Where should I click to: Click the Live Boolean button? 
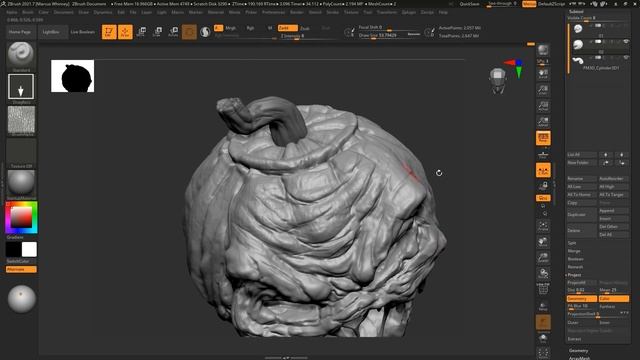(82, 32)
